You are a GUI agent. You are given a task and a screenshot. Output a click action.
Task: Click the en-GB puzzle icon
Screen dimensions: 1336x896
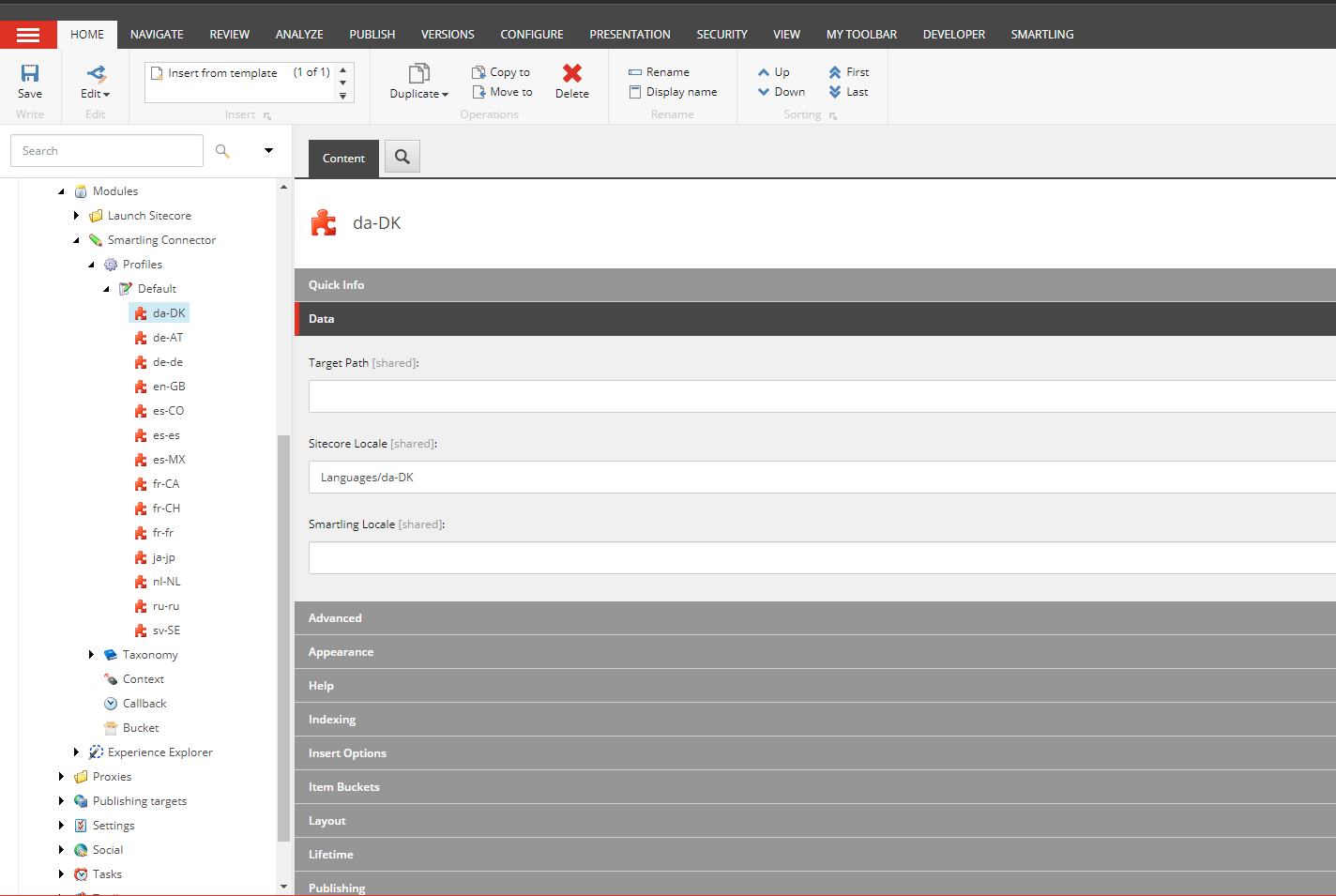pyautogui.click(x=141, y=387)
